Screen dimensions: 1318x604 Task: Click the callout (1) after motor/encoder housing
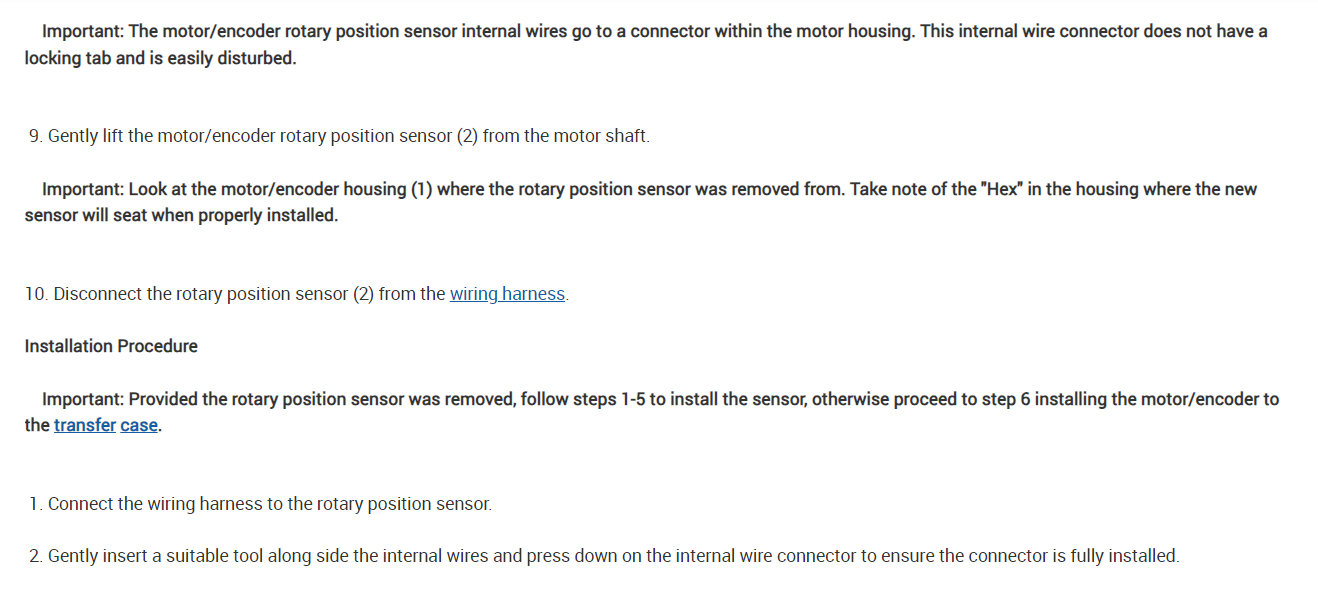point(421,190)
